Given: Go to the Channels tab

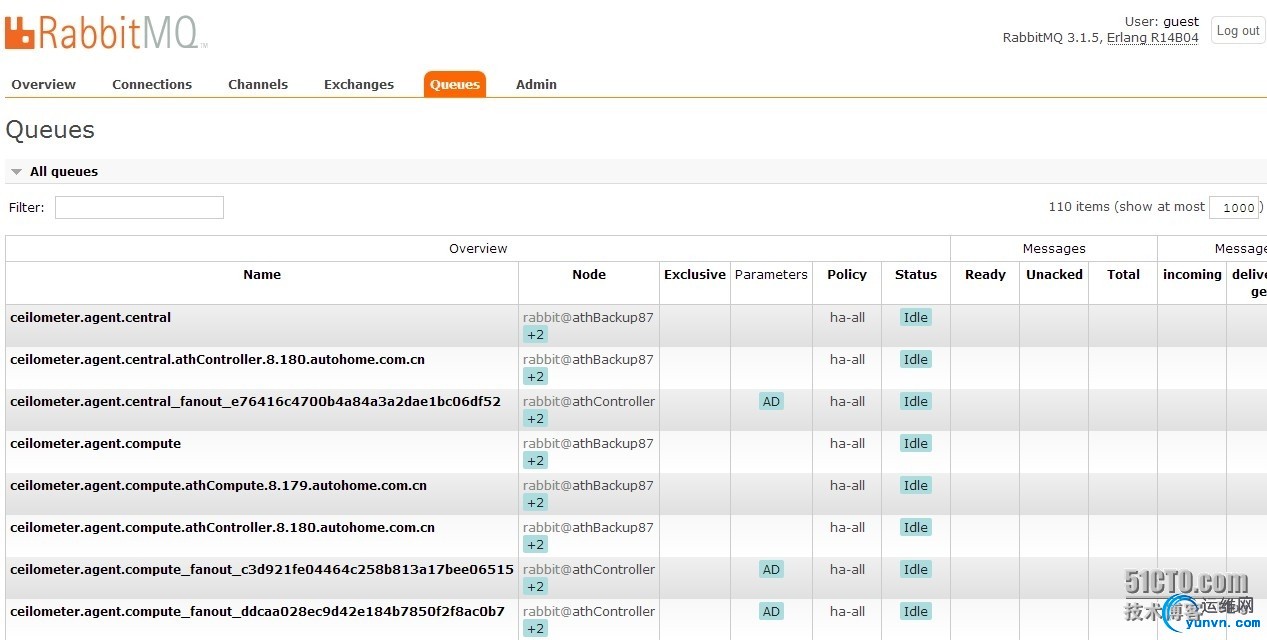Looking at the screenshot, I should coord(258,84).
